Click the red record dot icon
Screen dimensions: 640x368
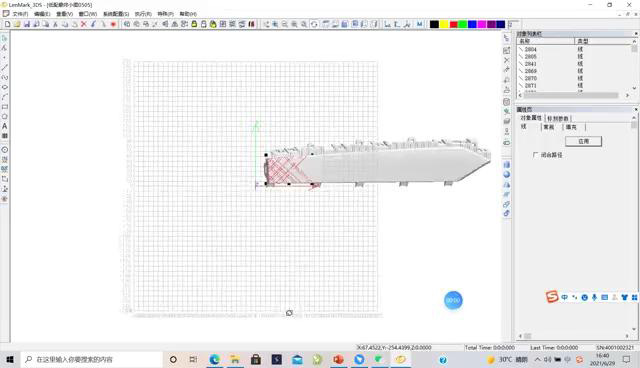113,24
